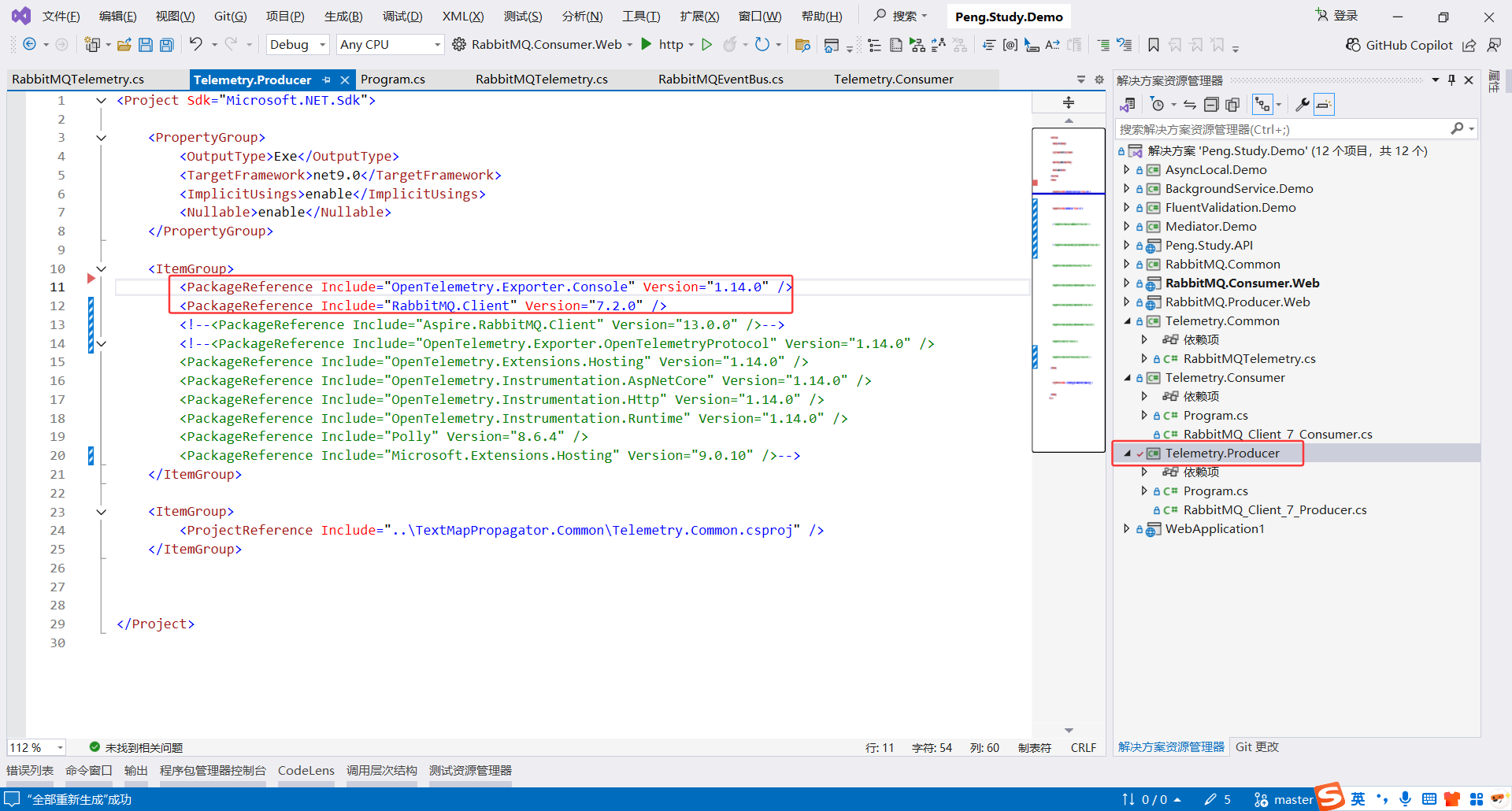The height and width of the screenshot is (811, 1512).
Task: Switch to the RabbitMQEventBus.cs tab
Action: pyautogui.click(x=721, y=80)
